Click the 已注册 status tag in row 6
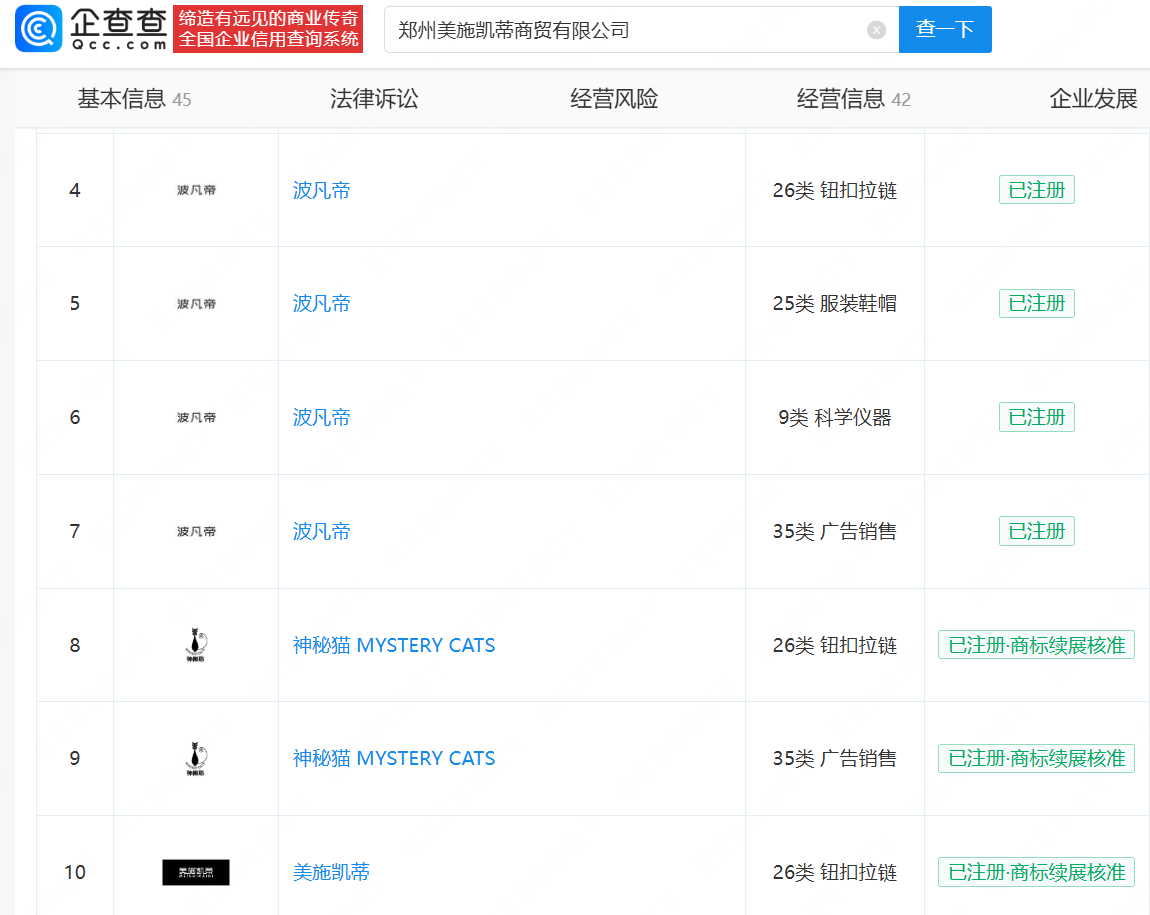This screenshot has width=1150, height=915. tap(1036, 417)
